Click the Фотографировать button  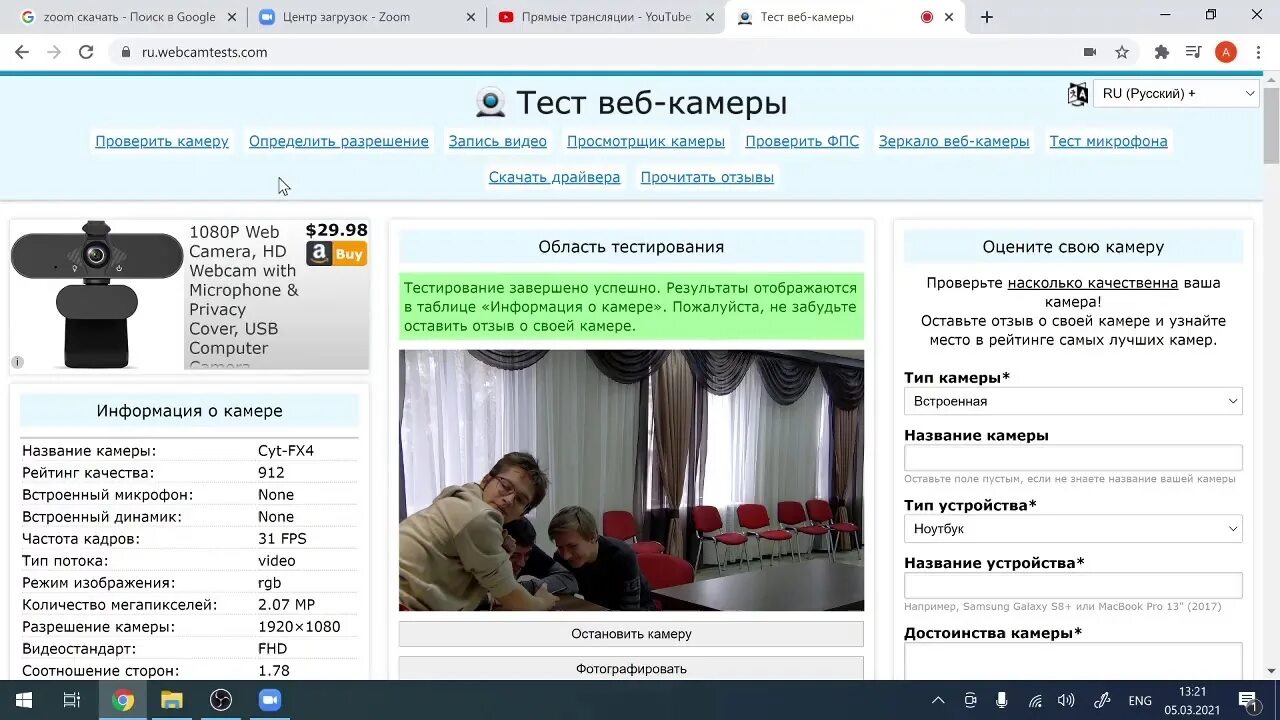[x=630, y=668]
